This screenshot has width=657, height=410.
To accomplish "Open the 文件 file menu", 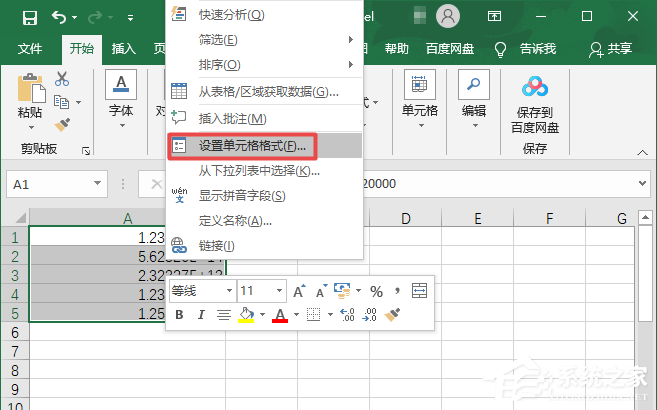I will 30,48.
